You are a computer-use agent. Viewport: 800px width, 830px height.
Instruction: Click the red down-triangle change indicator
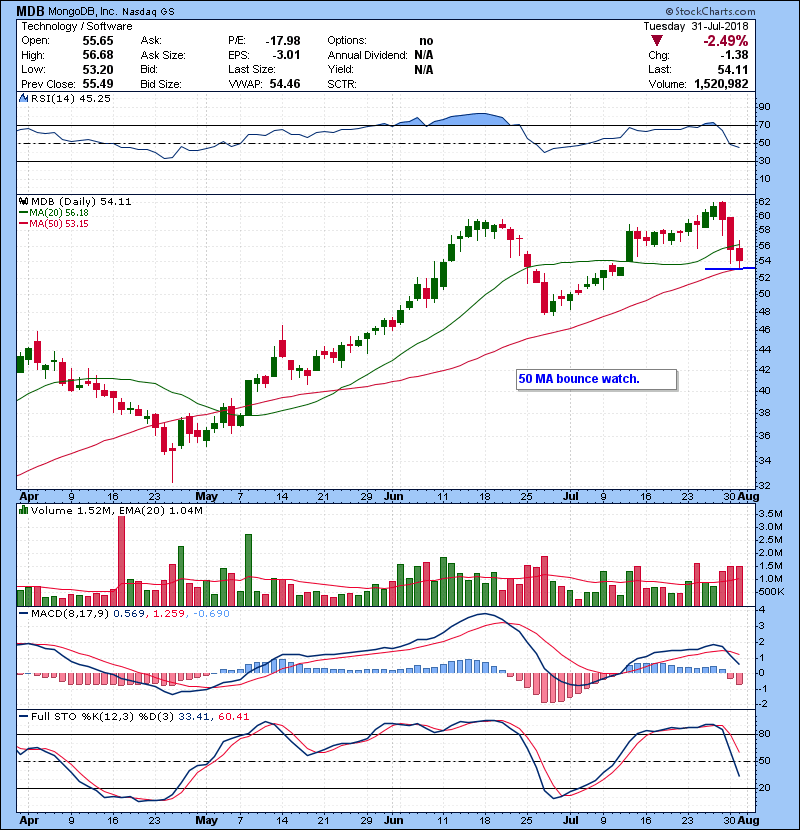(657, 41)
